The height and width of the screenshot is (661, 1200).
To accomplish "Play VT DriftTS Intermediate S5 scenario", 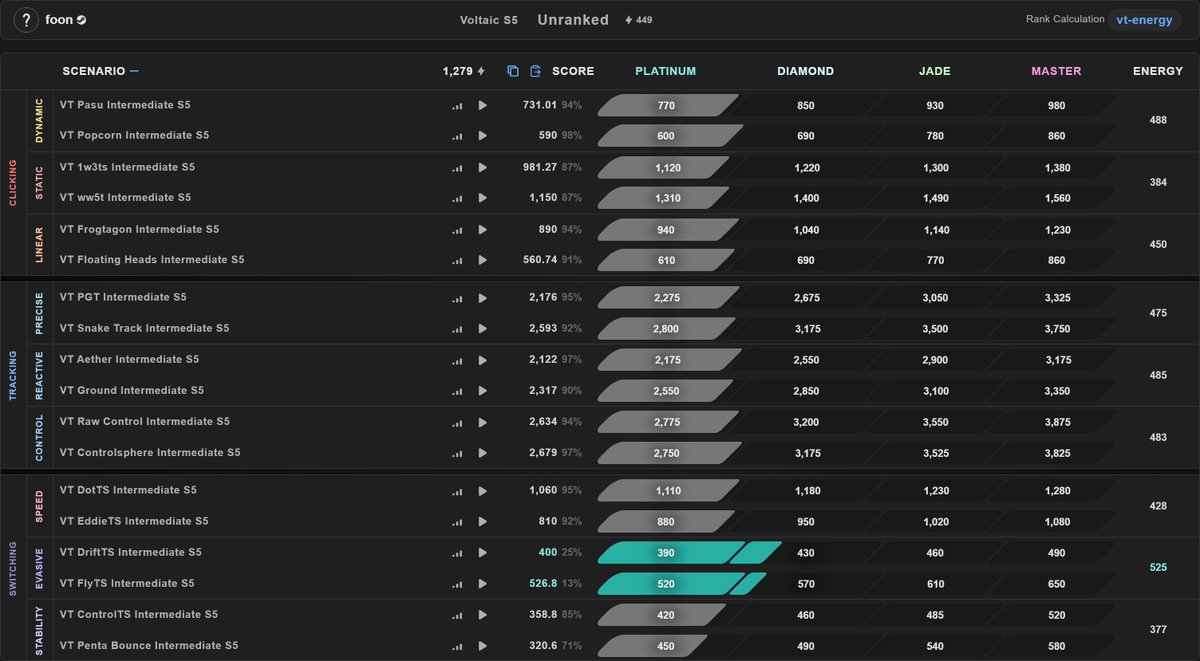I will pyautogui.click(x=483, y=553).
